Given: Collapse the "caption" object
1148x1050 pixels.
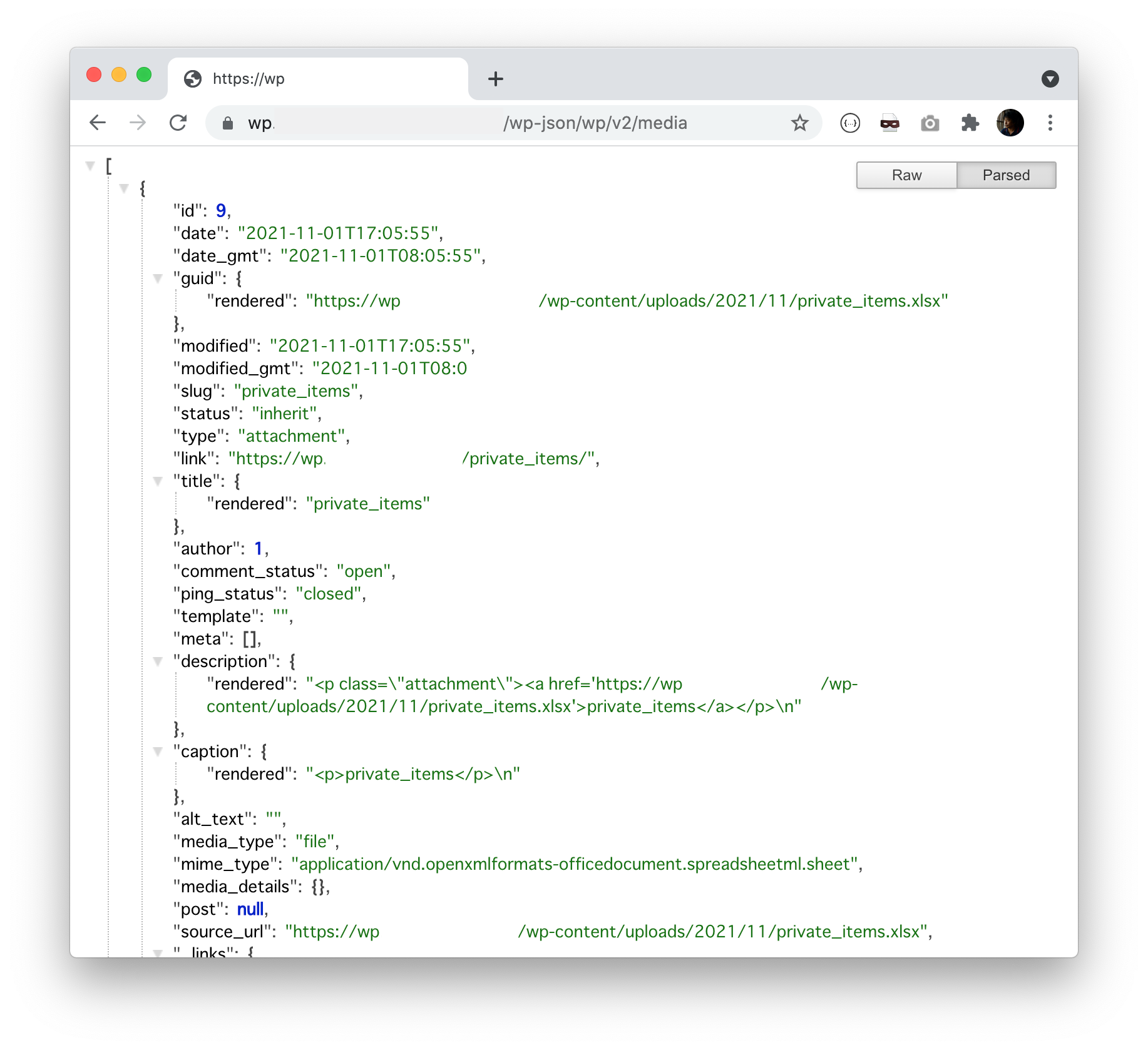Looking at the screenshot, I should 158,752.
